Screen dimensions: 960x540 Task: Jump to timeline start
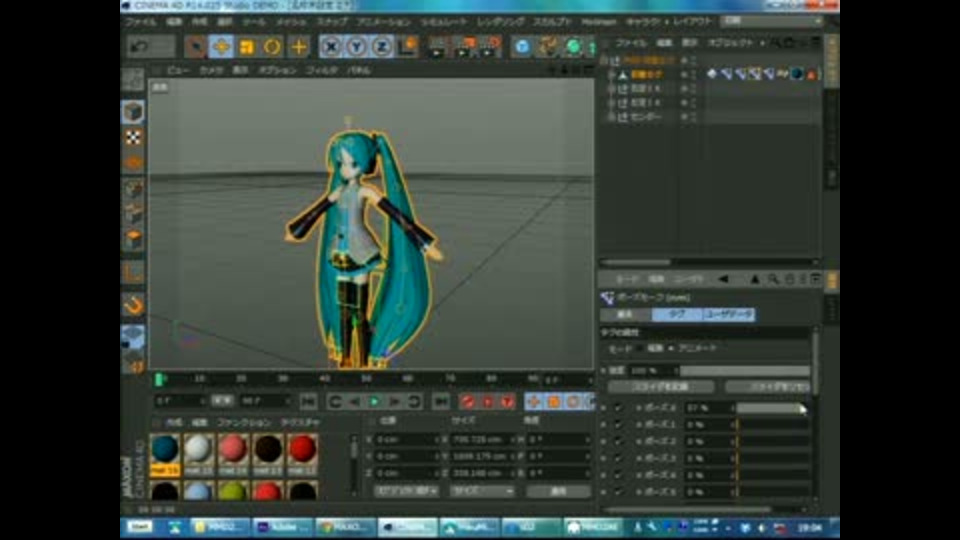click(x=308, y=402)
